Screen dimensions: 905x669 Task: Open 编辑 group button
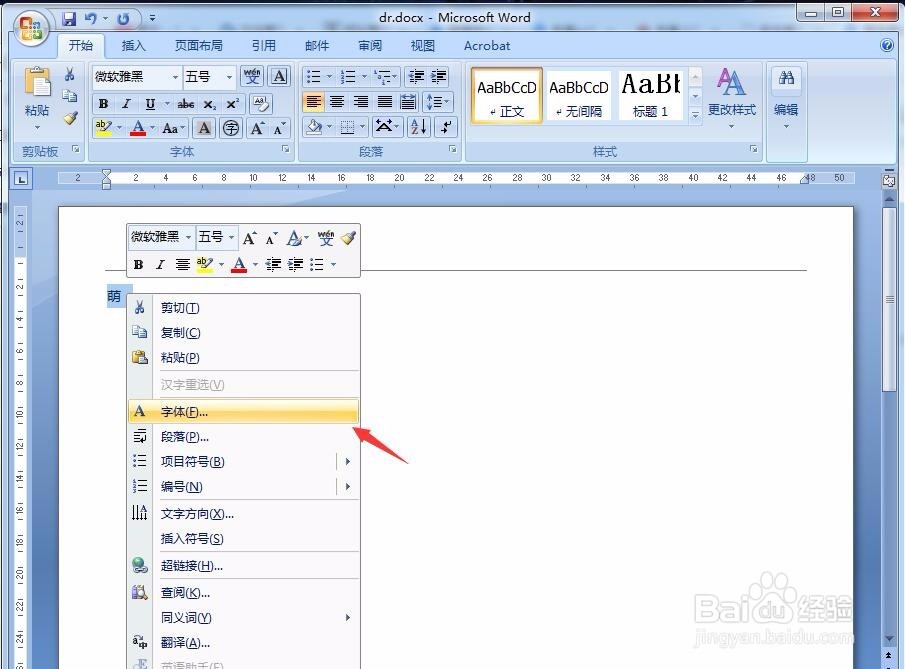(x=786, y=98)
